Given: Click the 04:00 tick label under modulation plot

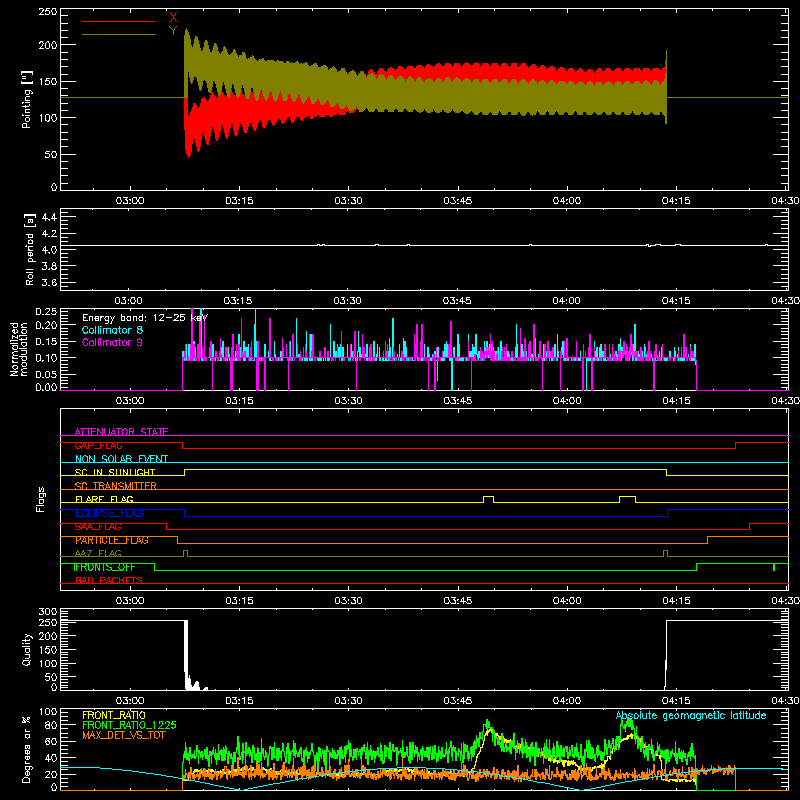Looking at the screenshot, I should (567, 401).
